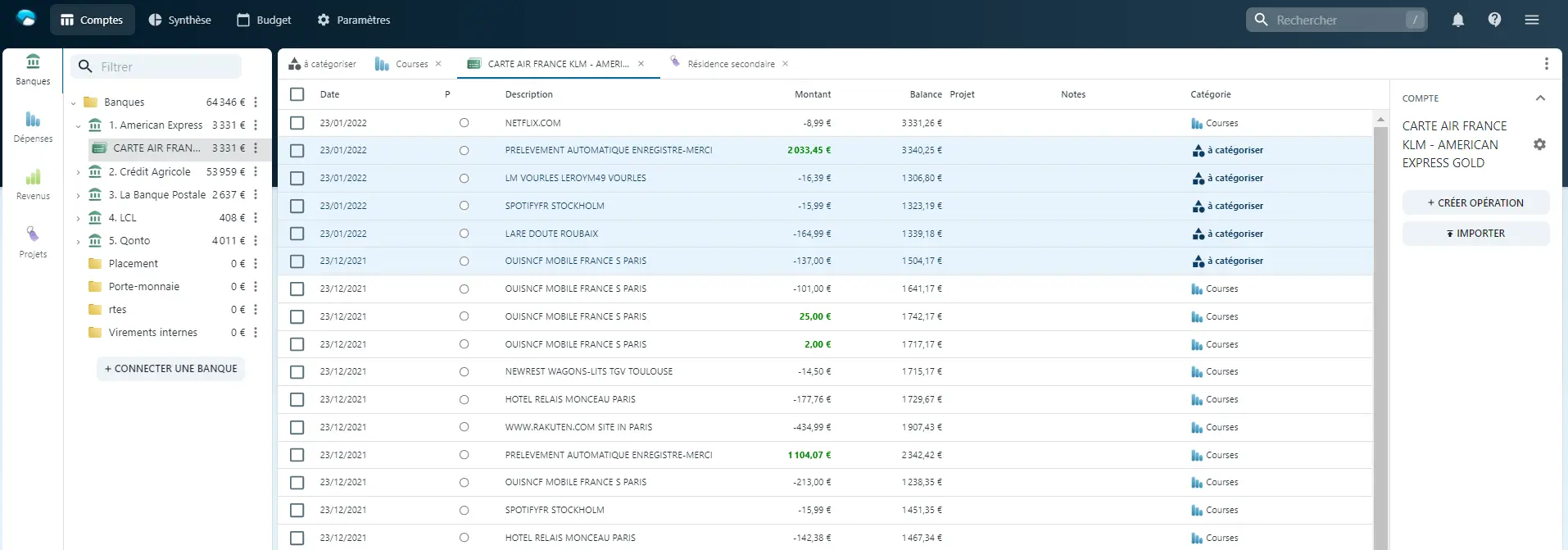Open options menu for Crédit Agricole
Screen dimensions: 1568x550
pos(256,171)
